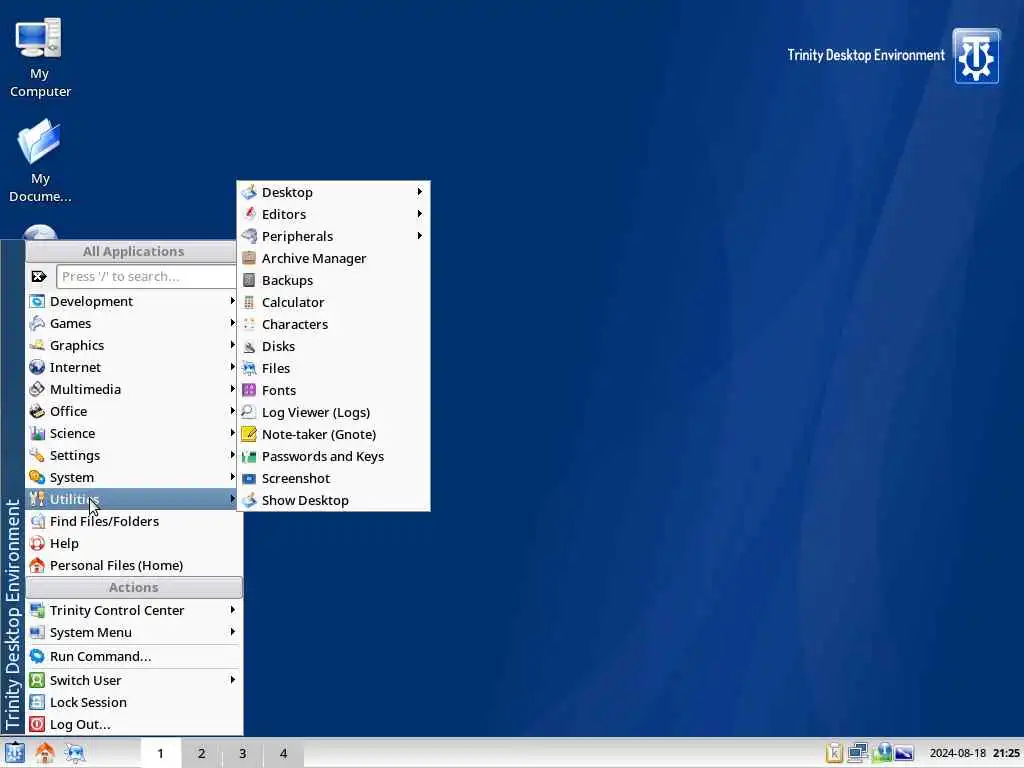The width and height of the screenshot is (1024, 768).
Task: Click the clear search icon beside search field
Action: coord(39,276)
